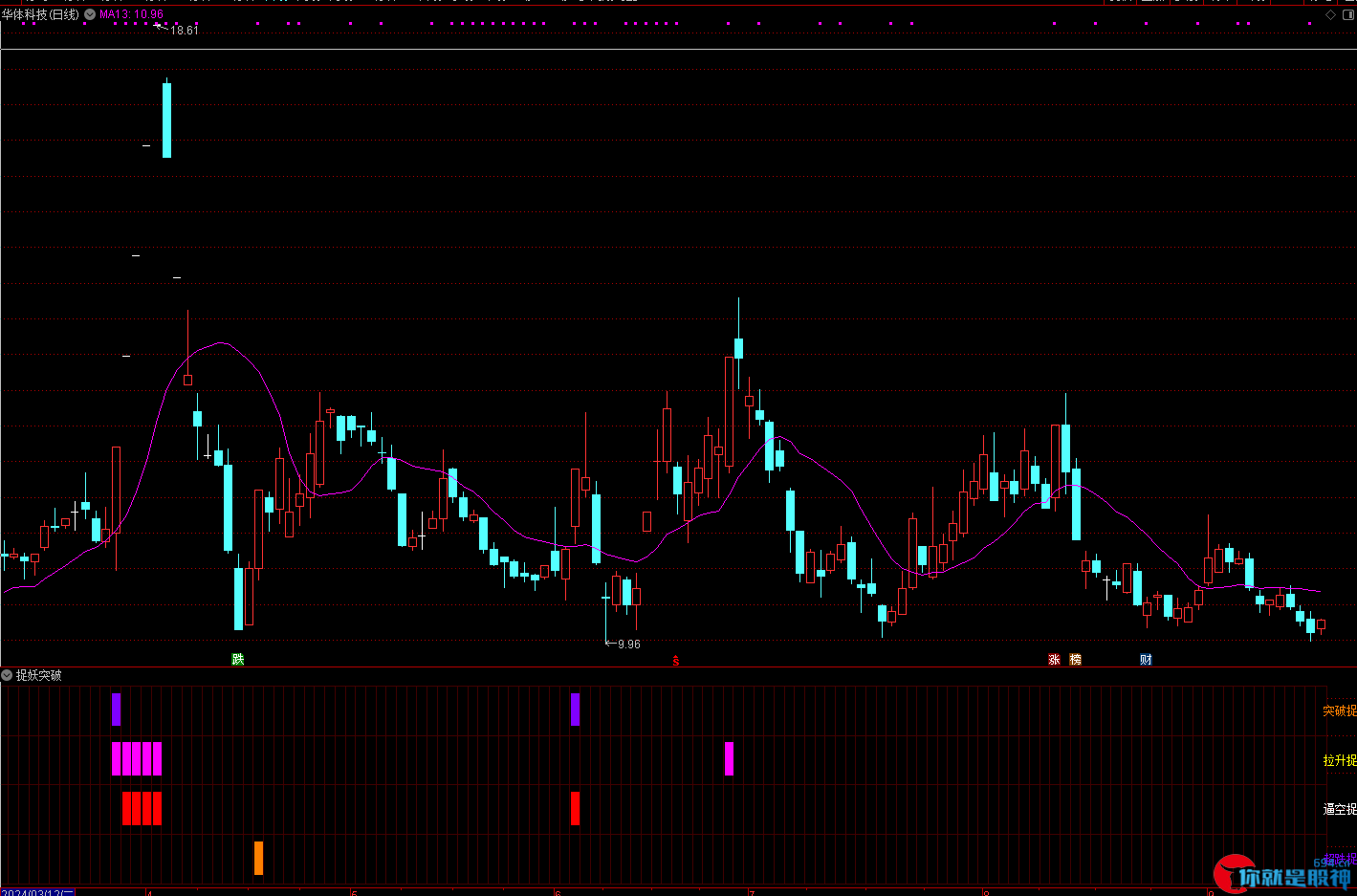Click the red 涨 marker icon
1357x896 pixels.
(x=1055, y=660)
